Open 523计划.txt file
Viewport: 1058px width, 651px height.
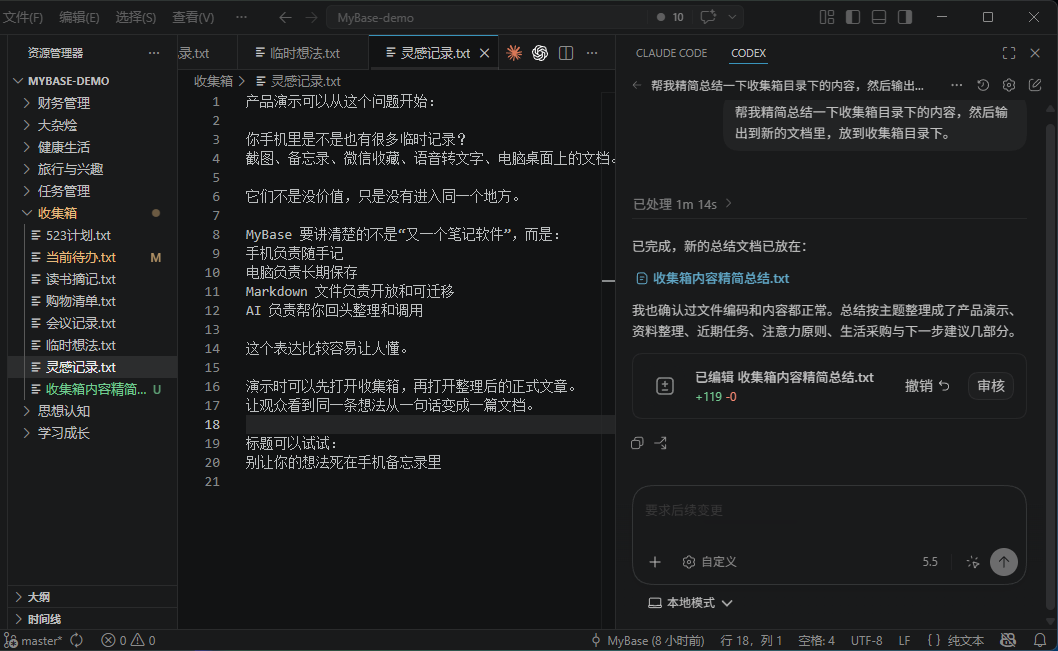click(92, 235)
